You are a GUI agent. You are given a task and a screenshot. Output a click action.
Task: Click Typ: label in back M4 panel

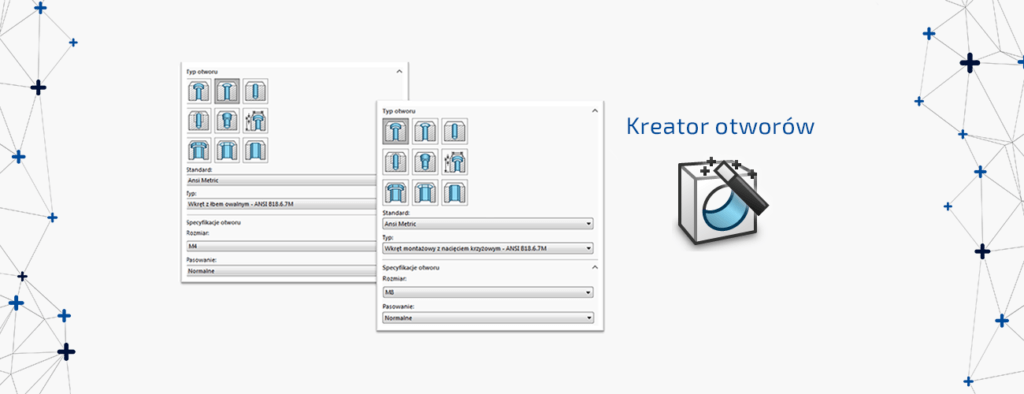[192, 193]
